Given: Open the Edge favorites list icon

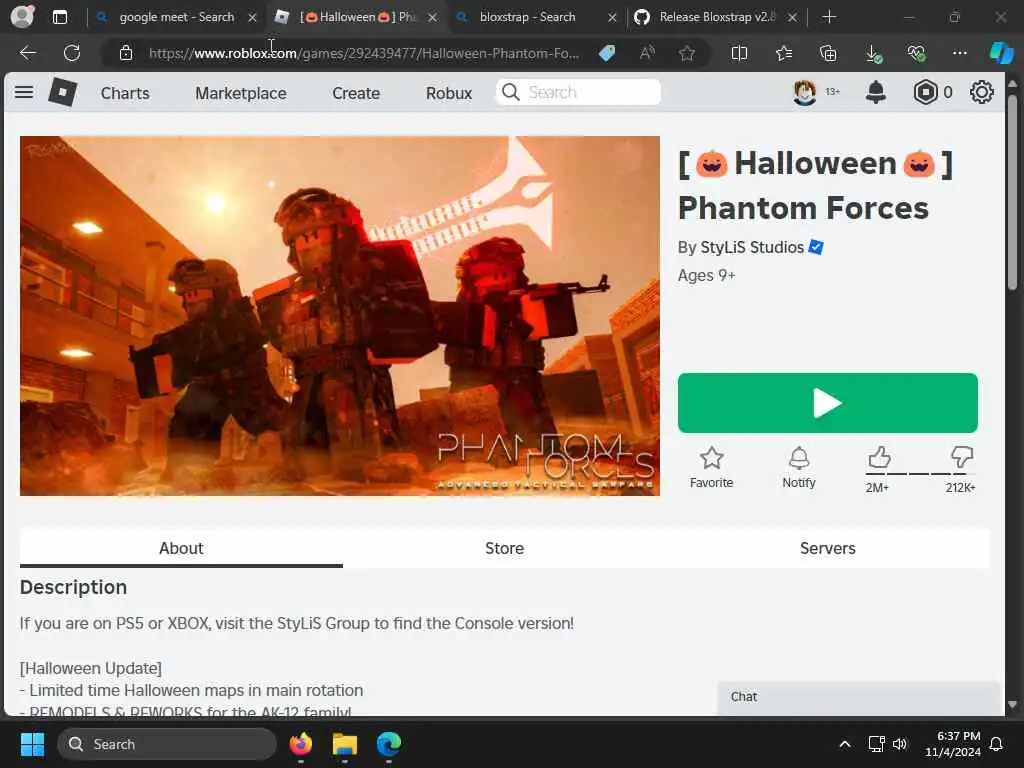Looking at the screenshot, I should coord(784,53).
